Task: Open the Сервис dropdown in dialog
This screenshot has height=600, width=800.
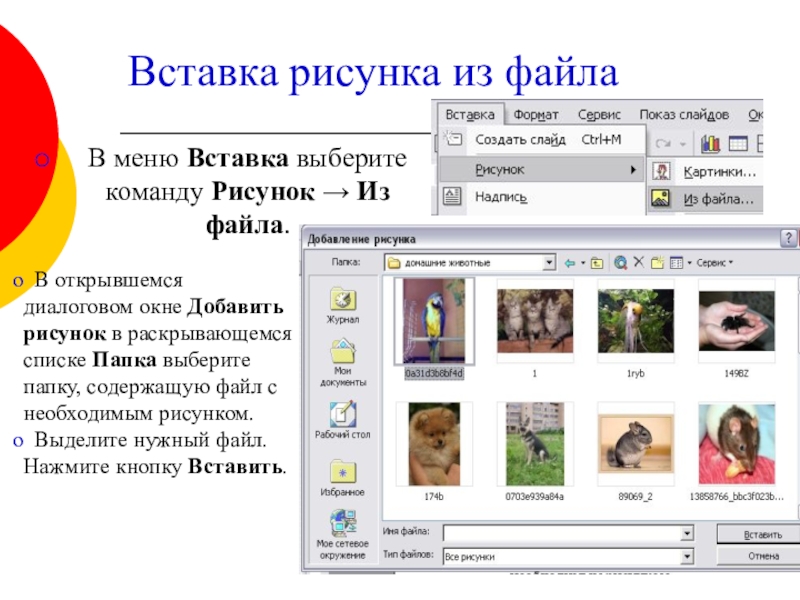Action: [714, 263]
